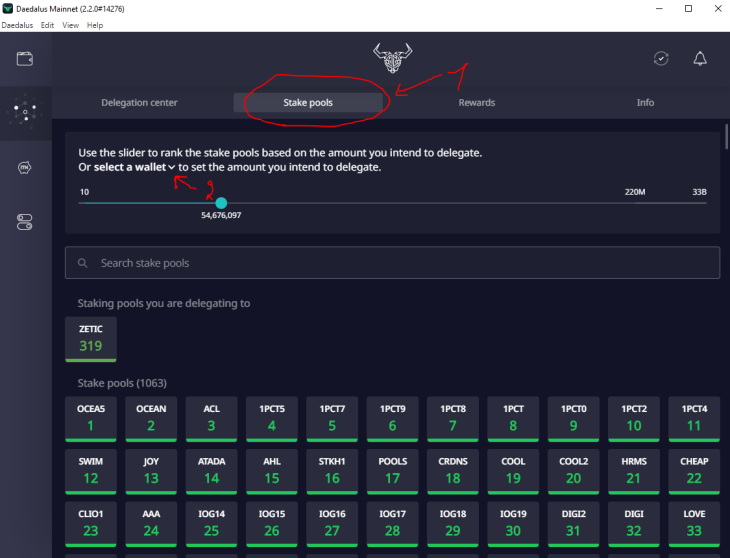Minimize the Daedalus Mainnet window
This screenshot has height=558, width=730.
pyautogui.click(x=659, y=8)
